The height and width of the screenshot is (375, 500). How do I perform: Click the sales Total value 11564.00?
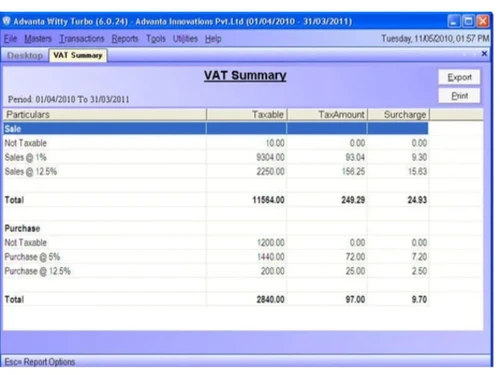tap(268, 200)
